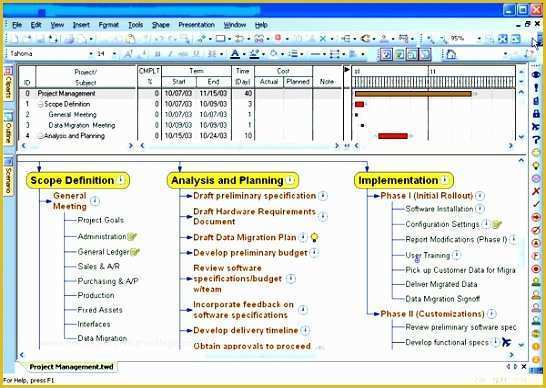
Task: Switch to the Outline side tab
Action: click(8, 128)
